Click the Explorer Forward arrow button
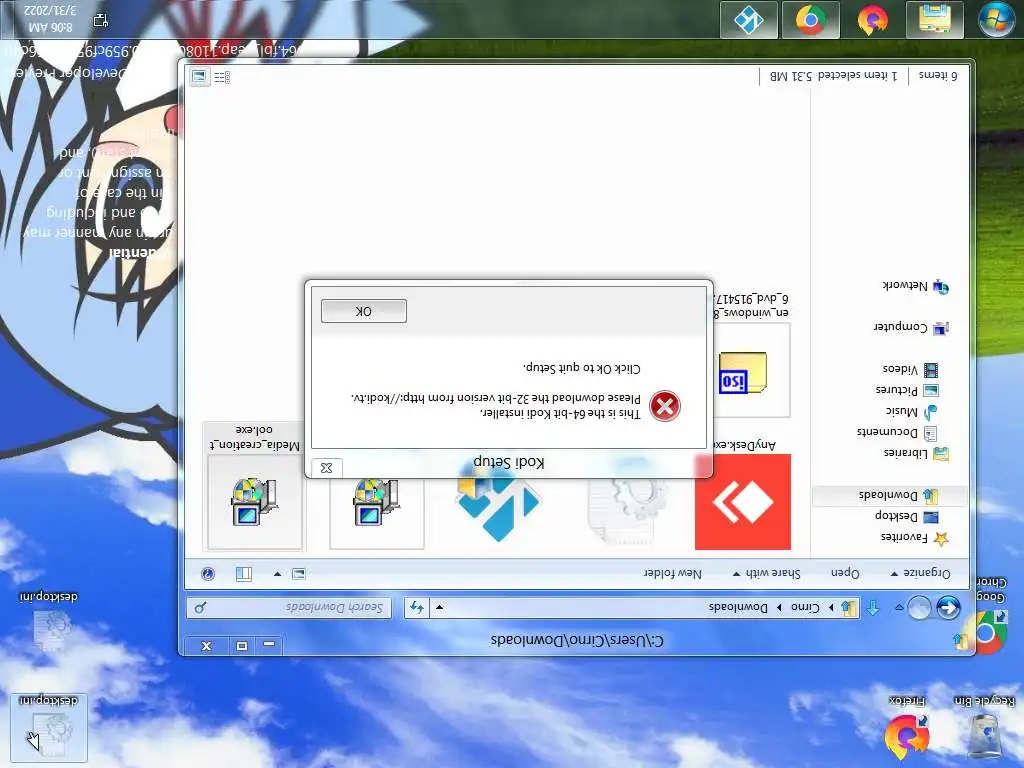This screenshot has width=1024, height=768. (x=920, y=607)
